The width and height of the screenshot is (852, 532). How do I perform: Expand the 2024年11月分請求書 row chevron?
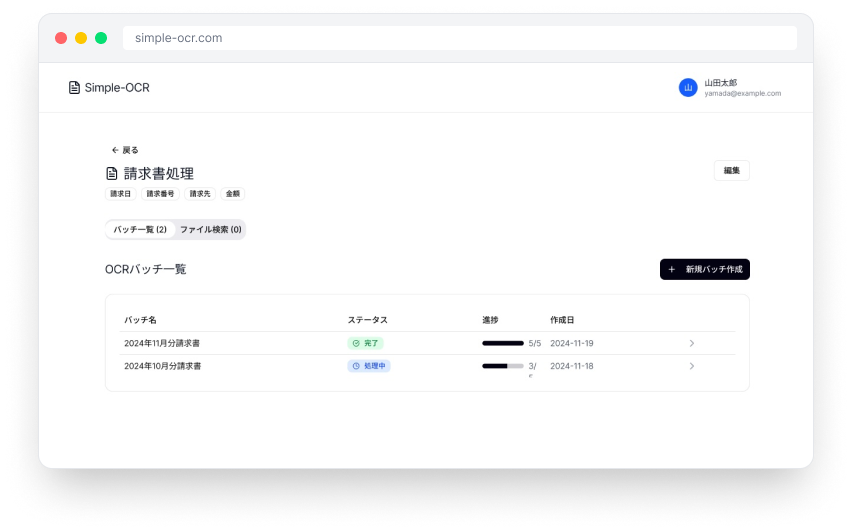(692, 343)
